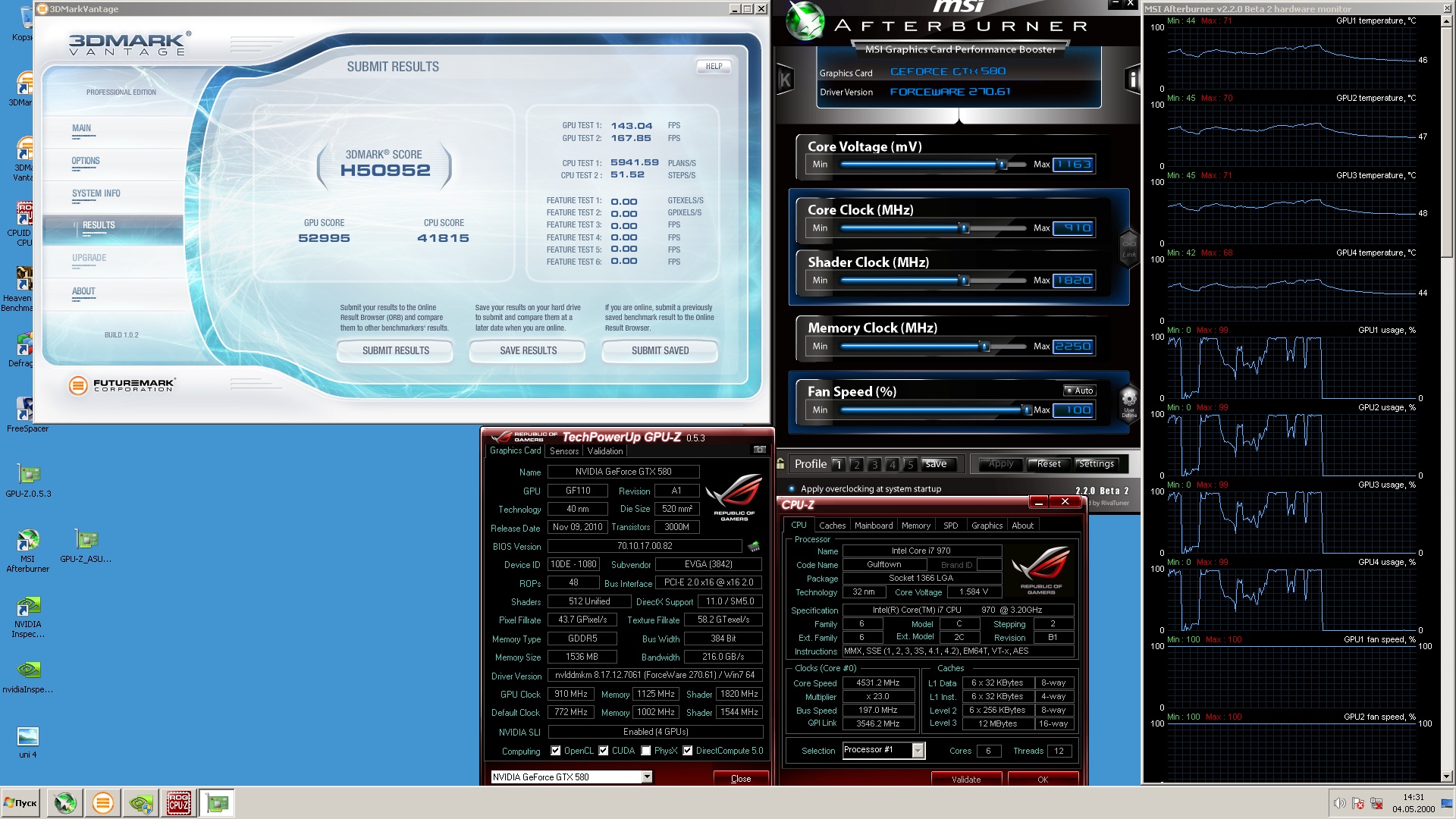Select Options in 3DMark Vantage sidebar
The height and width of the screenshot is (819, 1456).
click(x=86, y=161)
